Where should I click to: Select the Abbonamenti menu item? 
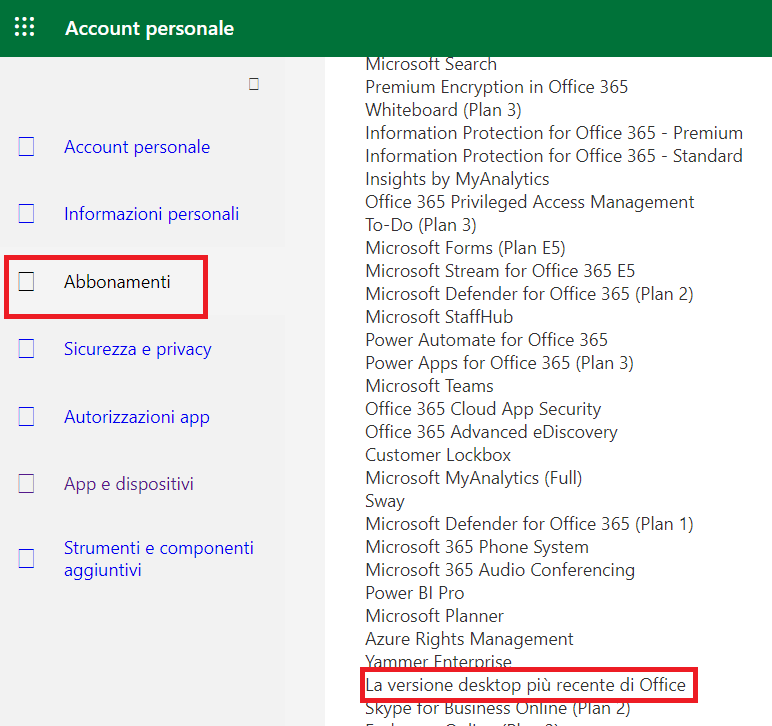click(x=117, y=282)
